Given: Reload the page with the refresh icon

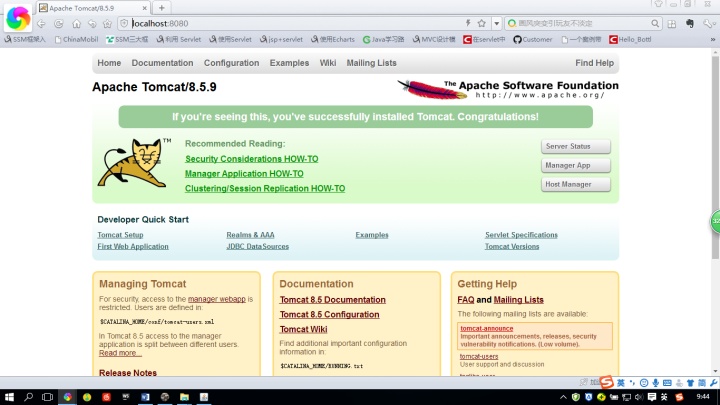Looking at the screenshot, I should click(x=59, y=23).
